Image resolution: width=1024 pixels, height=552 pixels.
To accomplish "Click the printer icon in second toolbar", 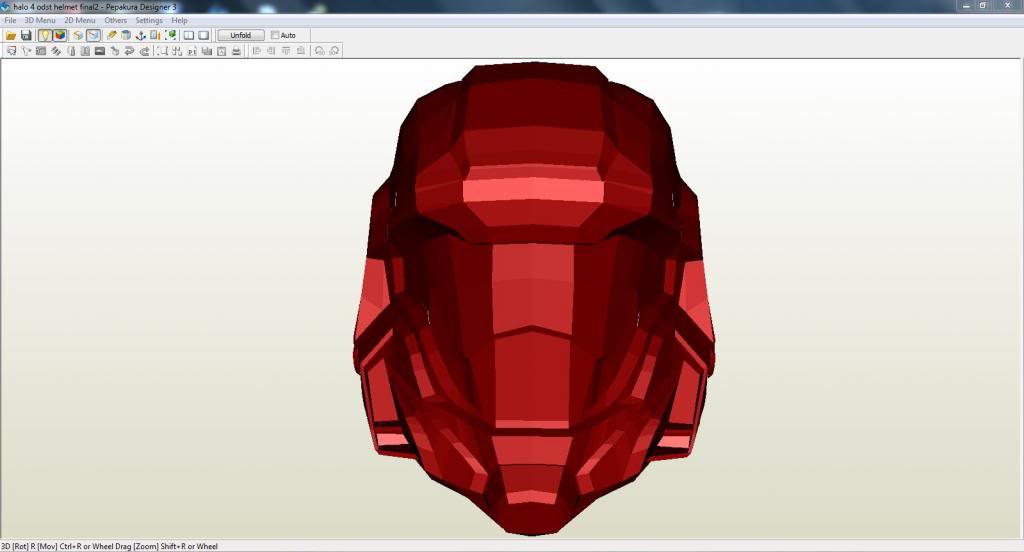I will click(236, 51).
